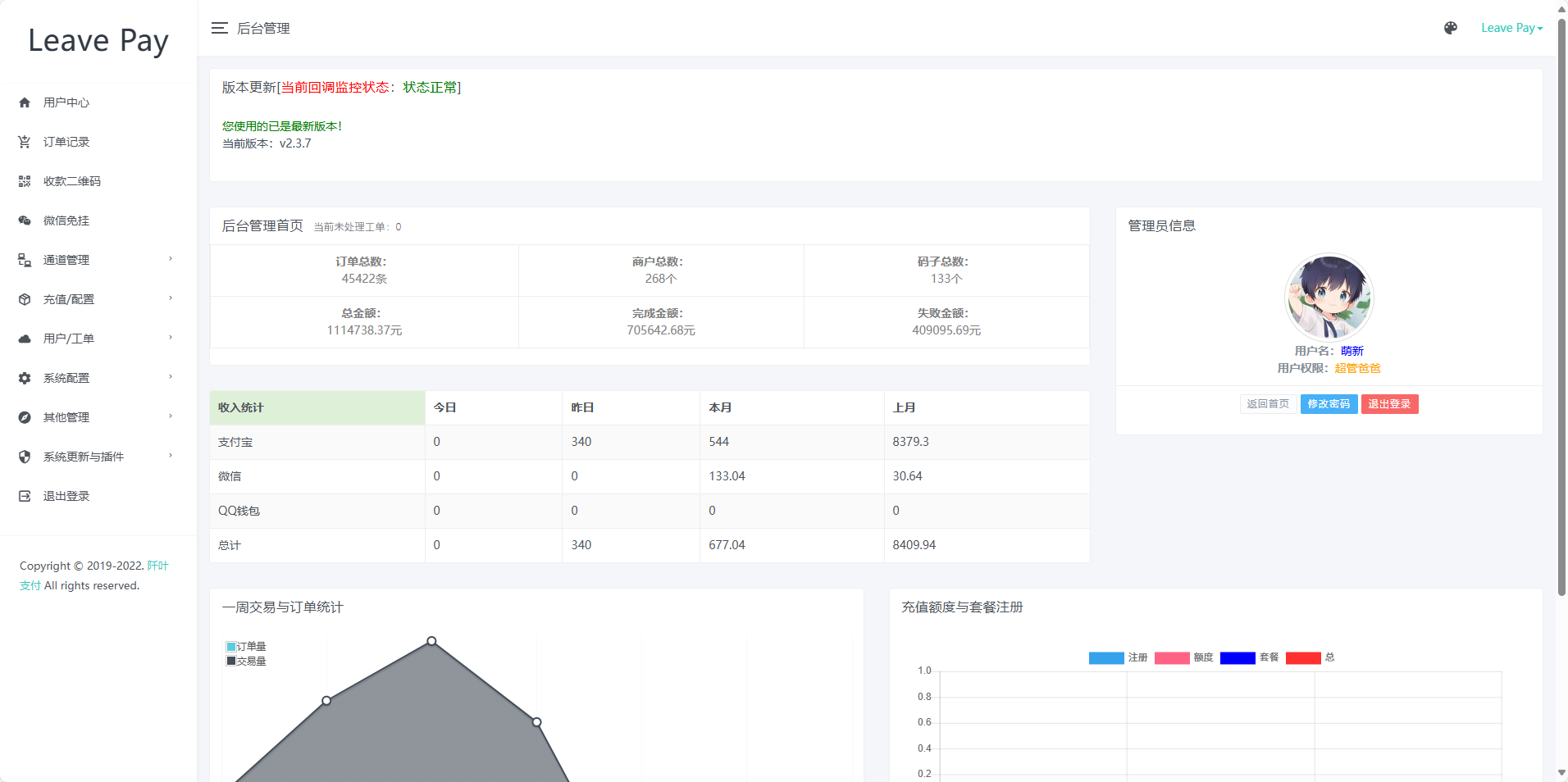Click the WeChat icon beside 微信免挂
This screenshot has height=782, width=1568.
25,221
